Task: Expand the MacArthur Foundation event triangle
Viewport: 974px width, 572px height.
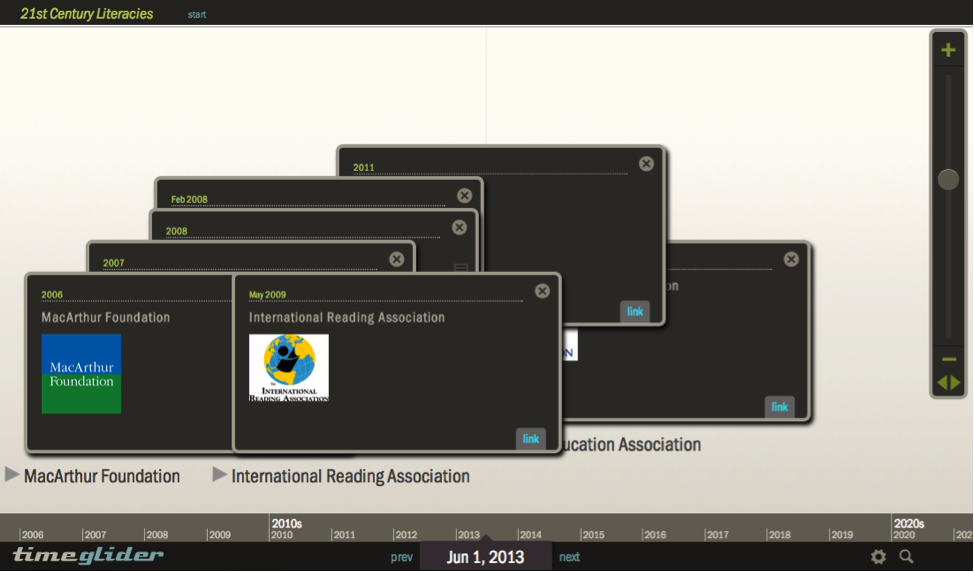Action: (12, 475)
